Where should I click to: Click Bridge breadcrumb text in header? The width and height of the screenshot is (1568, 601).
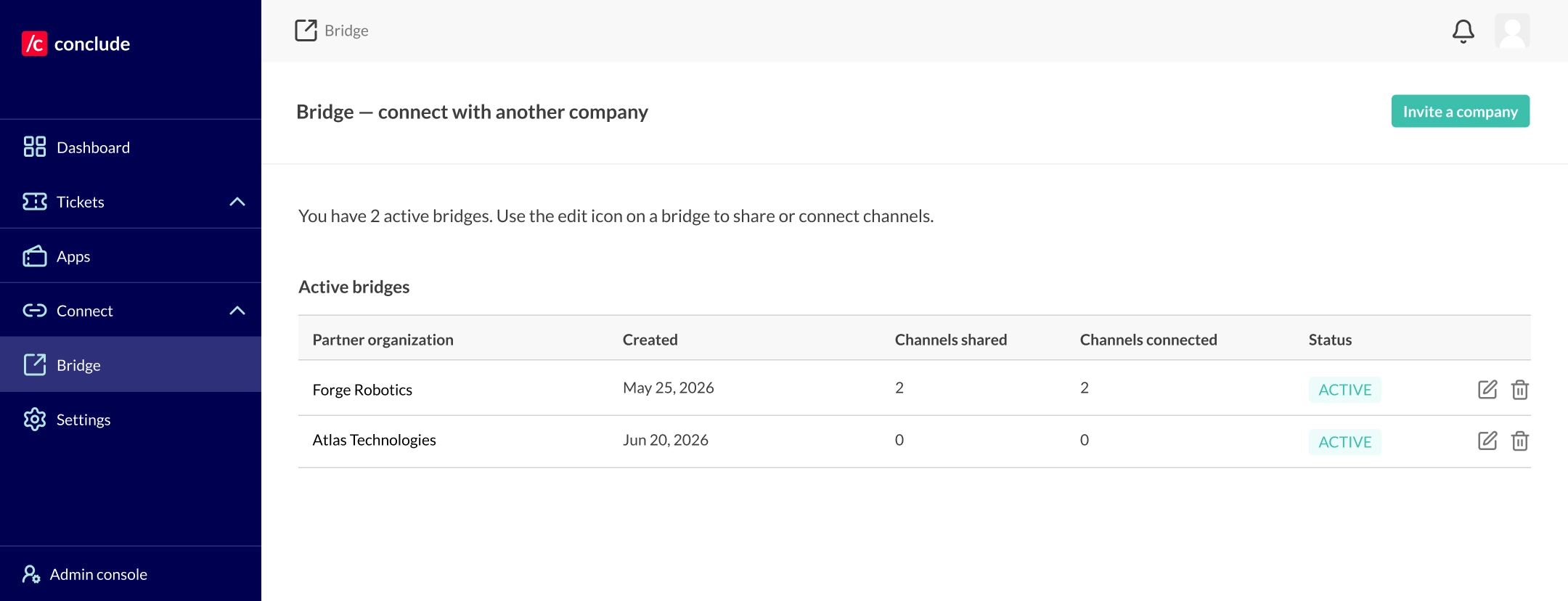[346, 30]
